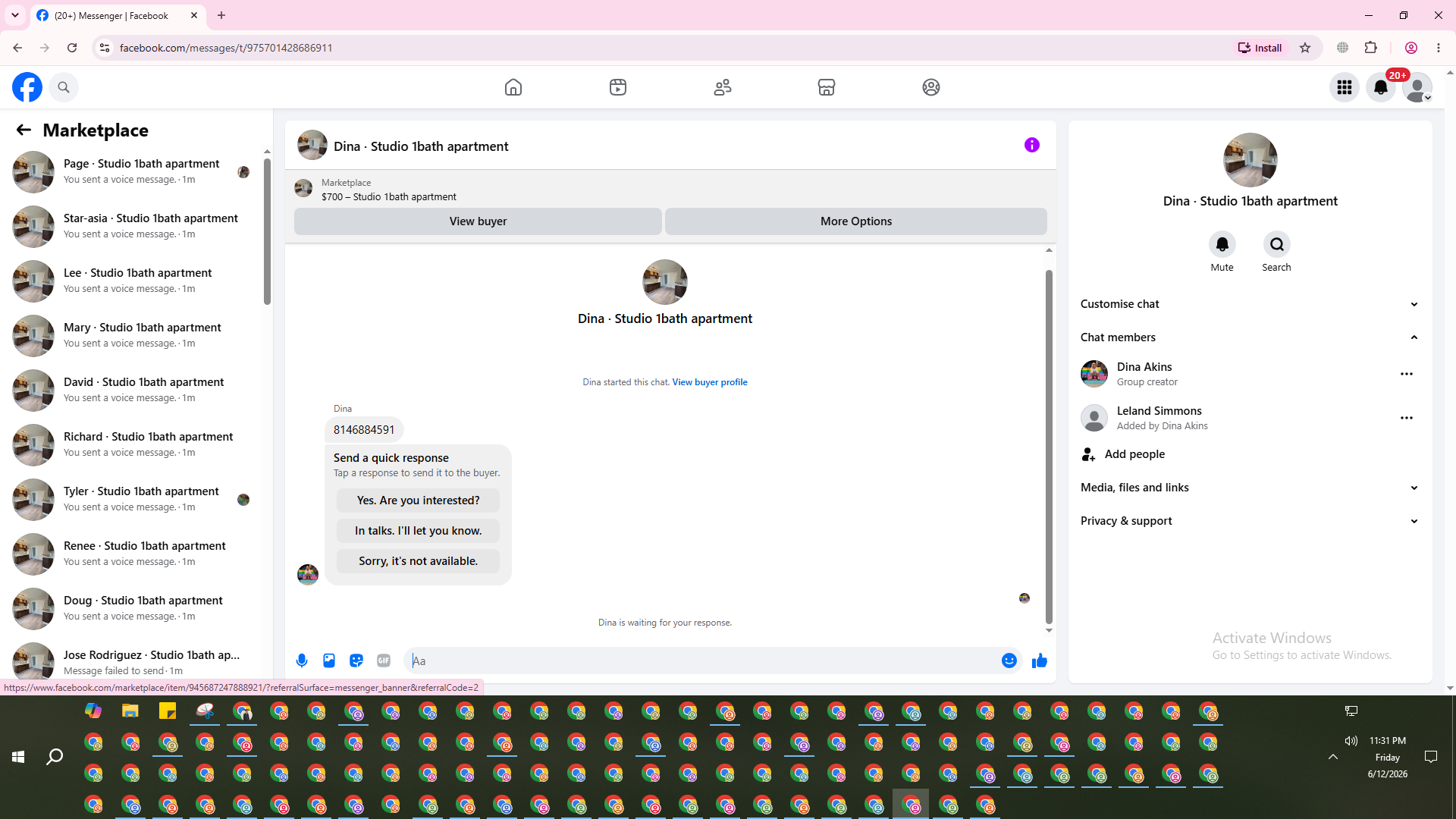Open the Richard Studio 1bath apartment chat
The height and width of the screenshot is (819, 1456).
coord(133,444)
